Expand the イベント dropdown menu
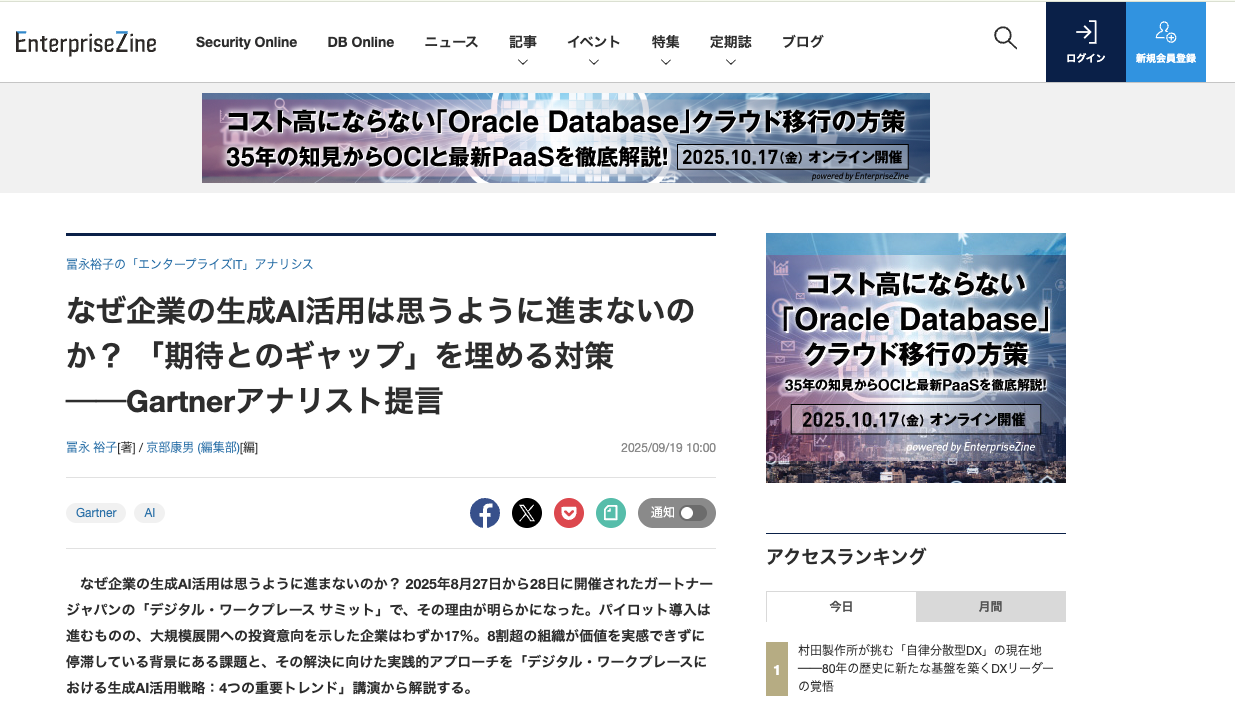The width and height of the screenshot is (1235, 709). (x=593, y=50)
